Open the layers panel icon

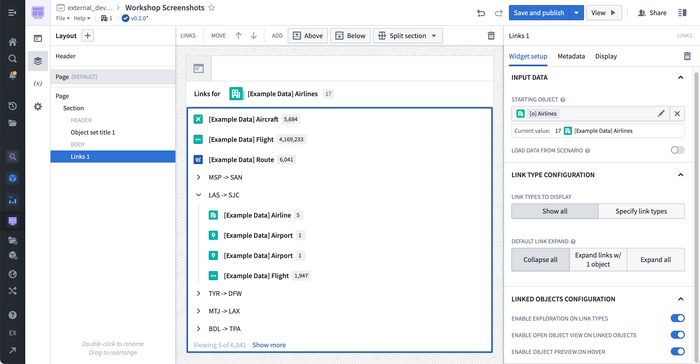coord(38,61)
